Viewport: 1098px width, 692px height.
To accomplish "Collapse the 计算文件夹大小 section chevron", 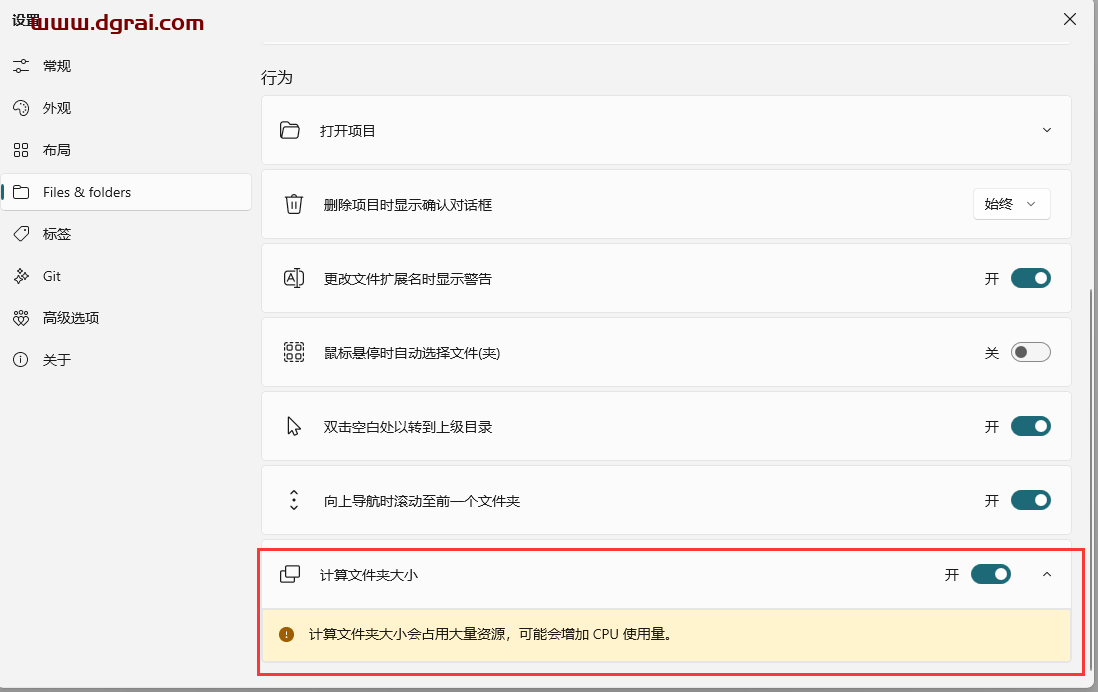I will coord(1047,574).
